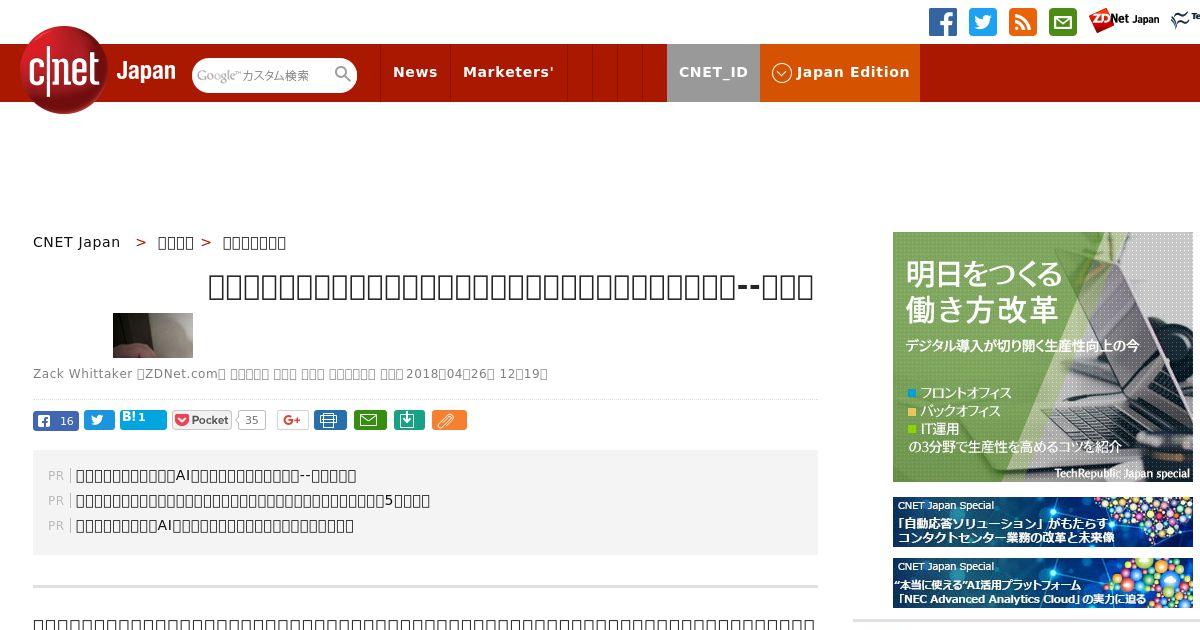This screenshot has width=1200, height=630.
Task: Open the Twitter icon in top bar
Action: (x=983, y=22)
